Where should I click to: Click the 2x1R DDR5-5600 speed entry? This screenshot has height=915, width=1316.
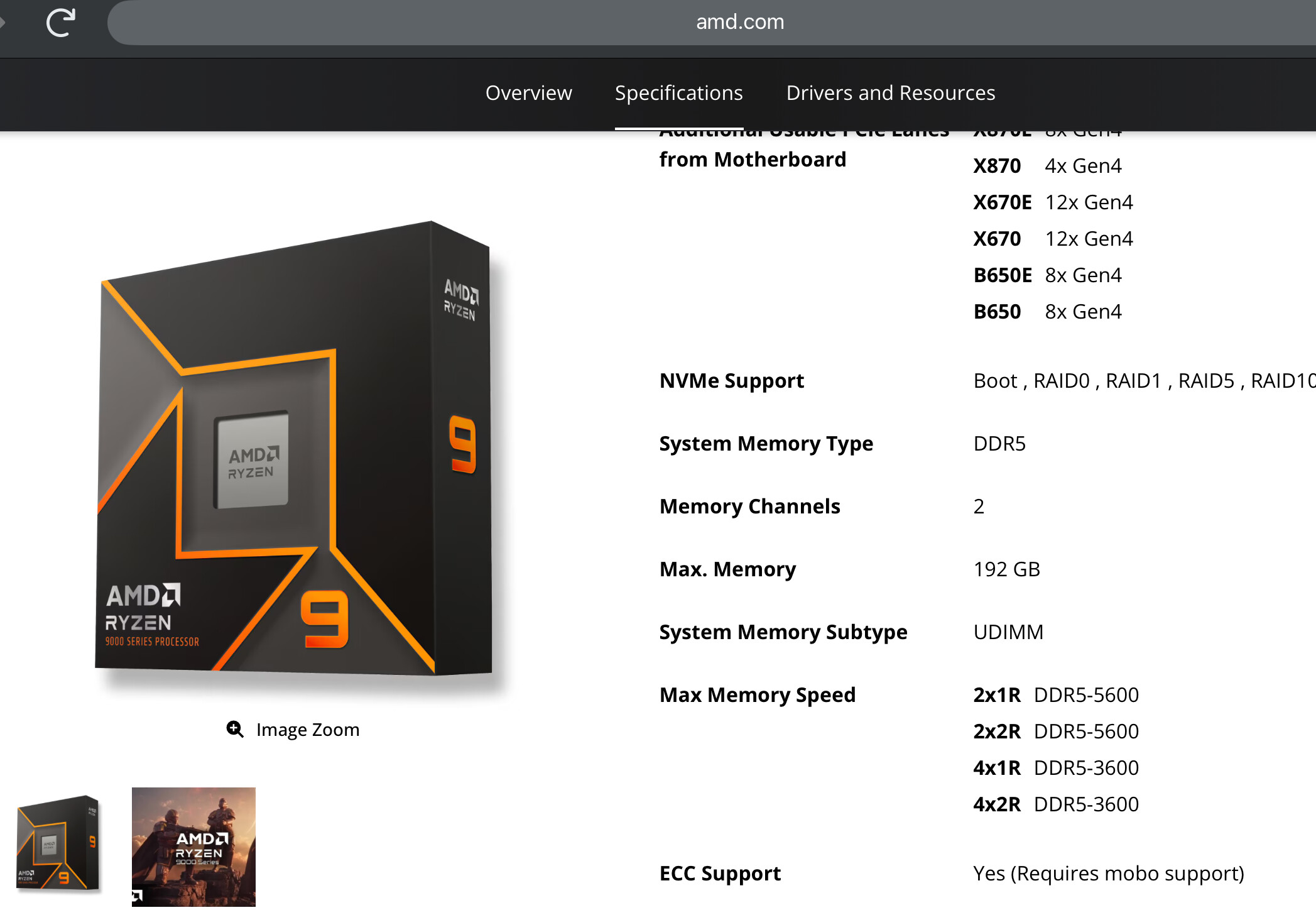click(1055, 695)
